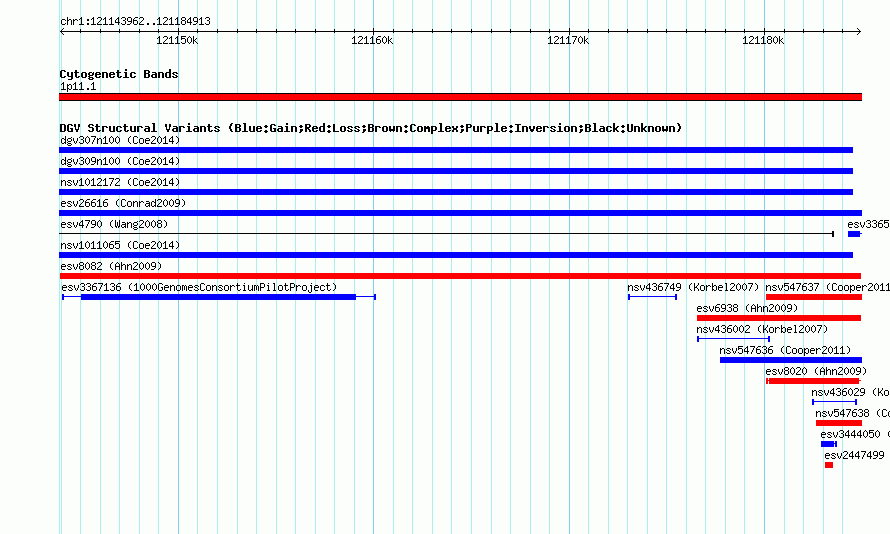Select the esv4790 (Wang2008) black line feature

446,234
